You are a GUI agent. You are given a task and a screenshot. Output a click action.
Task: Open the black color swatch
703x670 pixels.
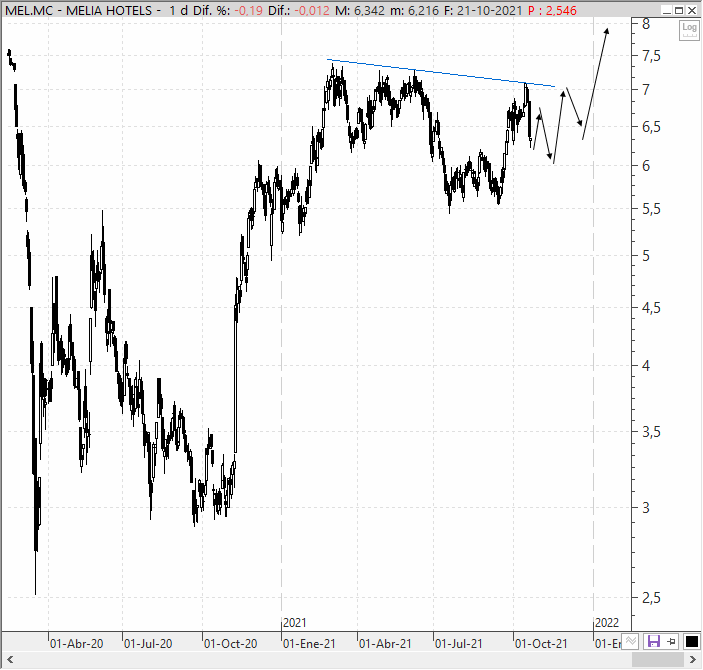(691, 641)
